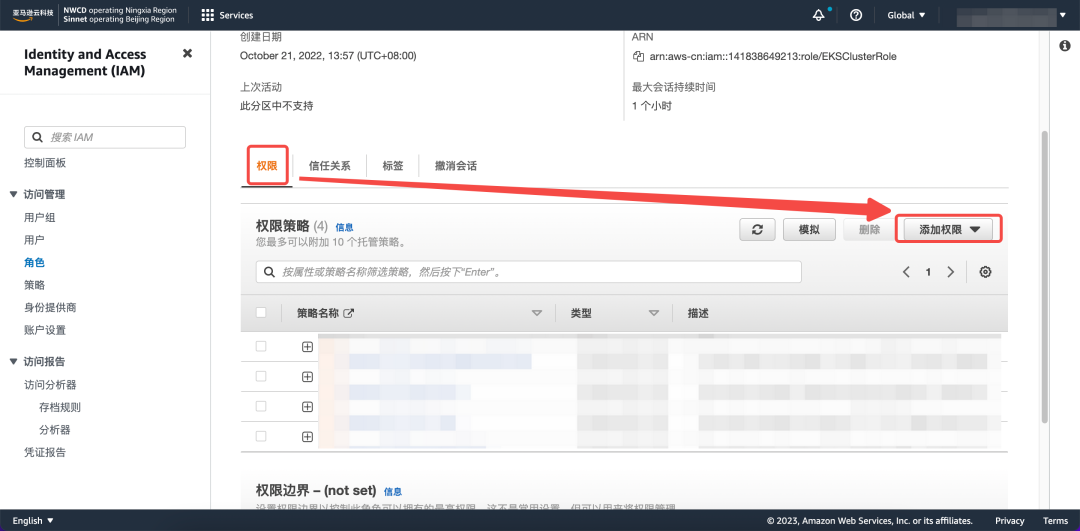Open 身份提供商 in the sidebar
The image size is (1080, 531).
[50, 308]
